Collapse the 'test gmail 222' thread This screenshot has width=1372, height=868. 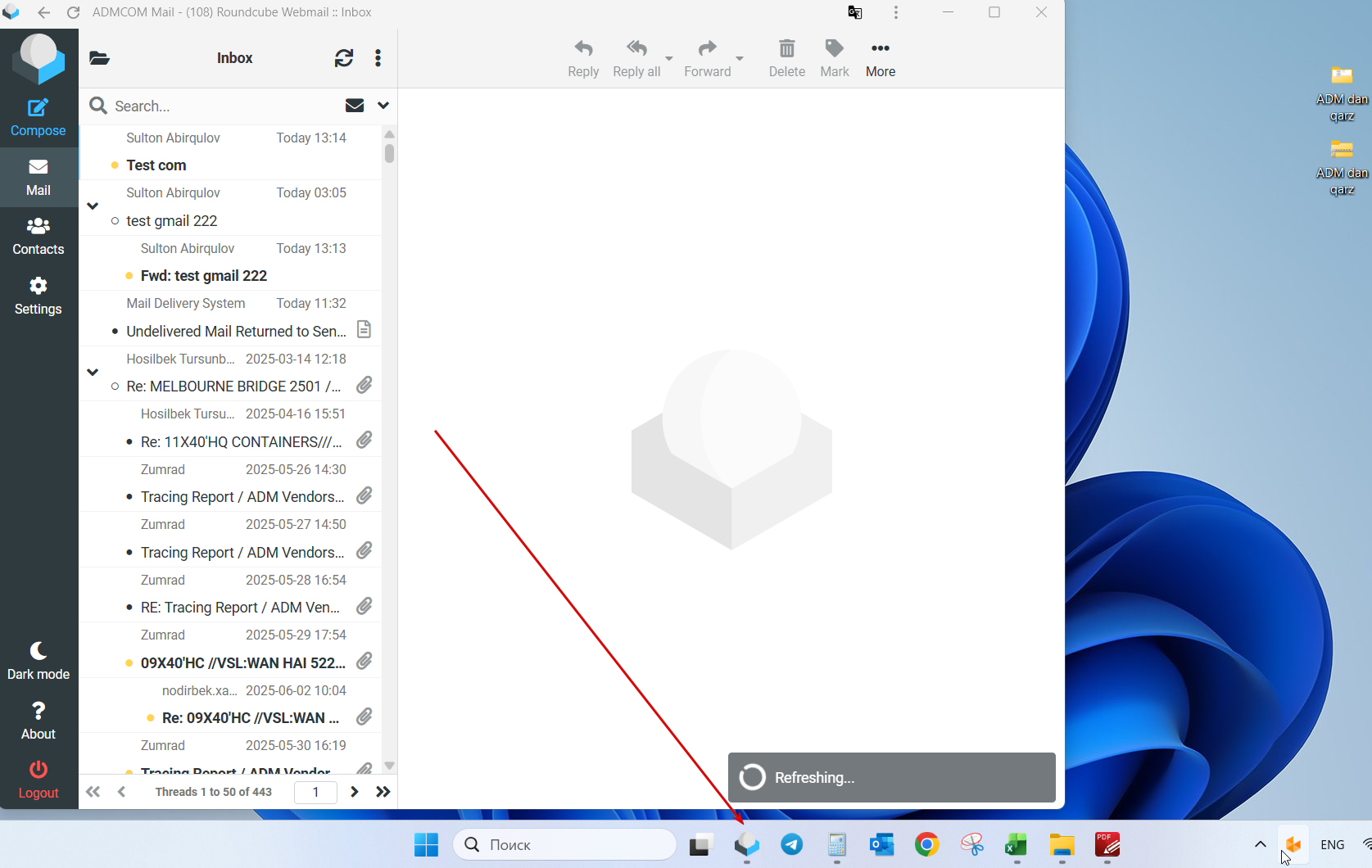[x=93, y=206]
